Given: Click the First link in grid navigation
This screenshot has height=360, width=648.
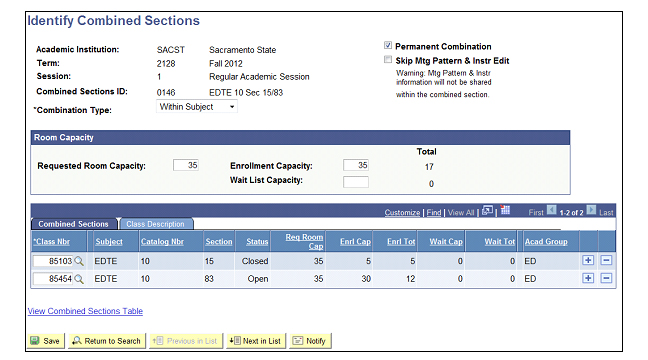Looking at the screenshot, I should [536, 212].
